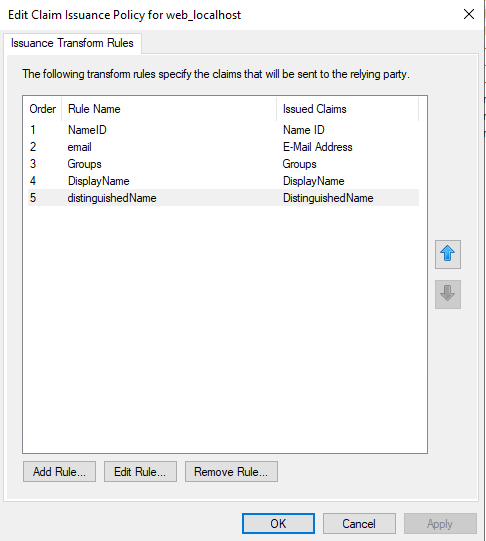
Task: Move selected rule up with blue arrow
Action: pos(448,254)
